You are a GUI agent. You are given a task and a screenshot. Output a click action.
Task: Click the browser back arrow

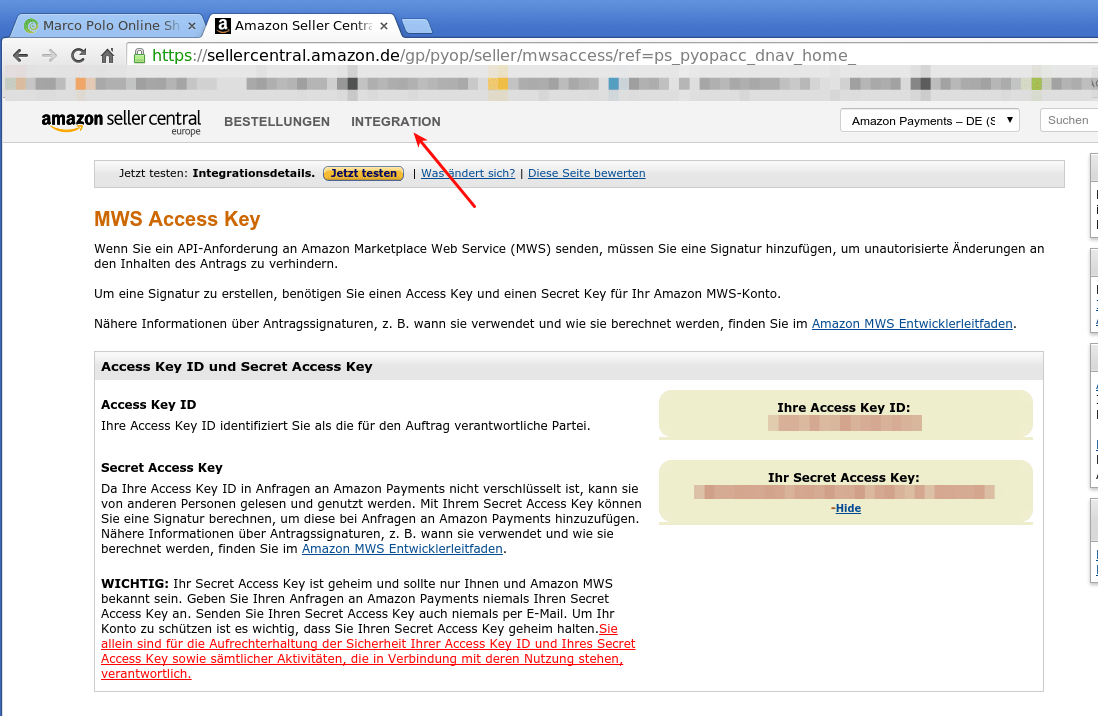pyautogui.click(x=20, y=55)
